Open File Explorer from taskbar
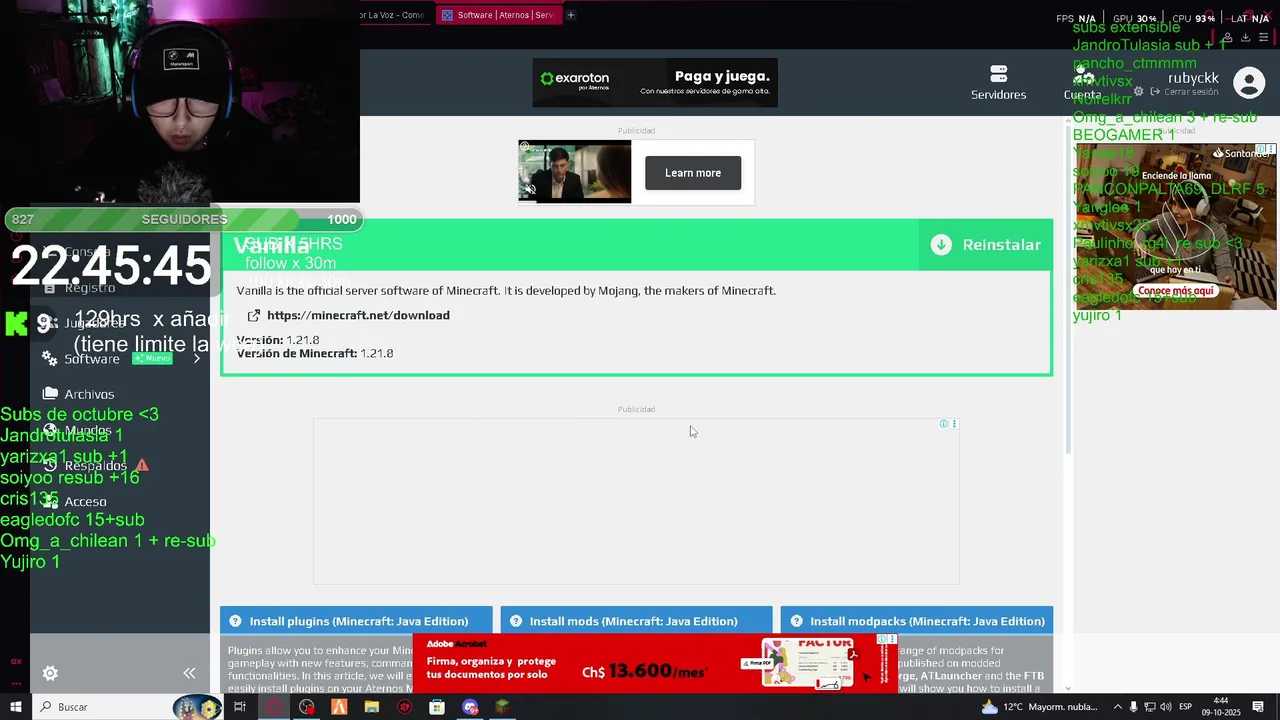This screenshot has width=1280, height=720. pyautogui.click(x=372, y=707)
